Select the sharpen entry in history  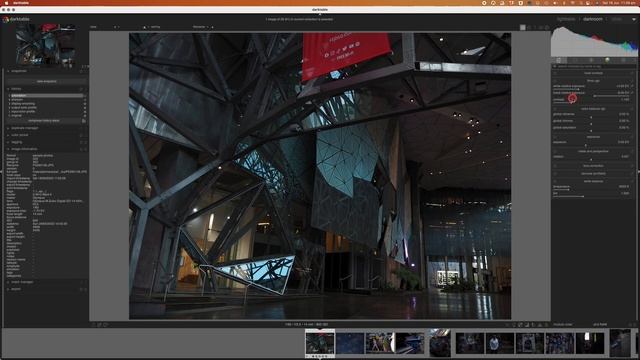46,100
